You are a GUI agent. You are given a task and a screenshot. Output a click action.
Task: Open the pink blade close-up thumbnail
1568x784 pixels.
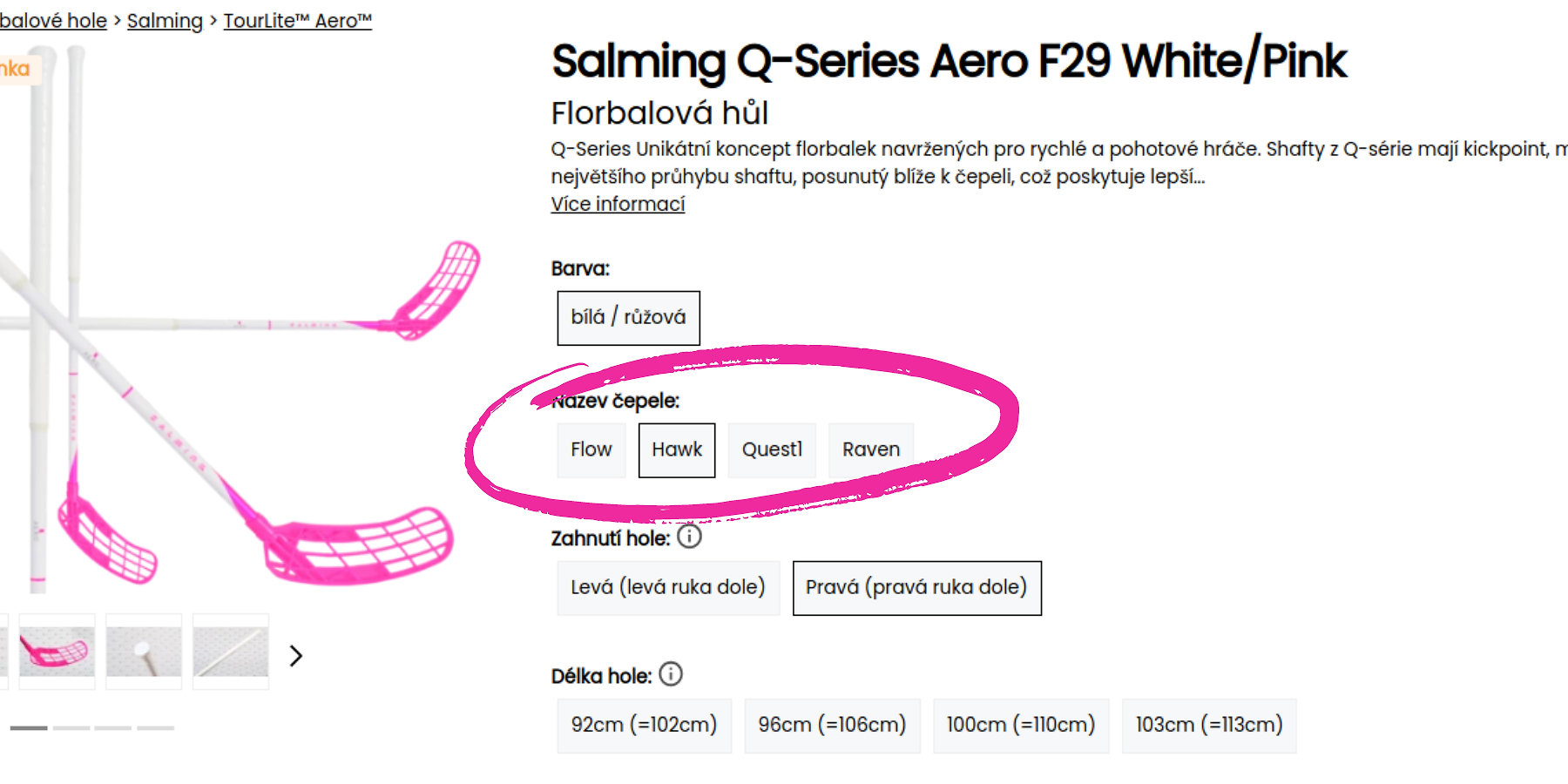[x=57, y=651]
